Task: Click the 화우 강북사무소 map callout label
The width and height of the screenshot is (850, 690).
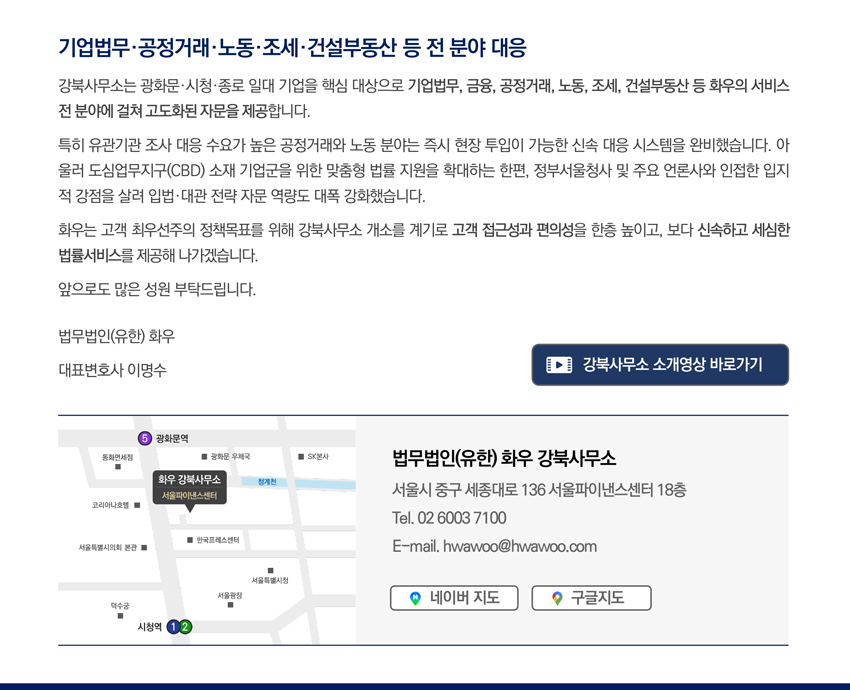Action: tap(189, 487)
